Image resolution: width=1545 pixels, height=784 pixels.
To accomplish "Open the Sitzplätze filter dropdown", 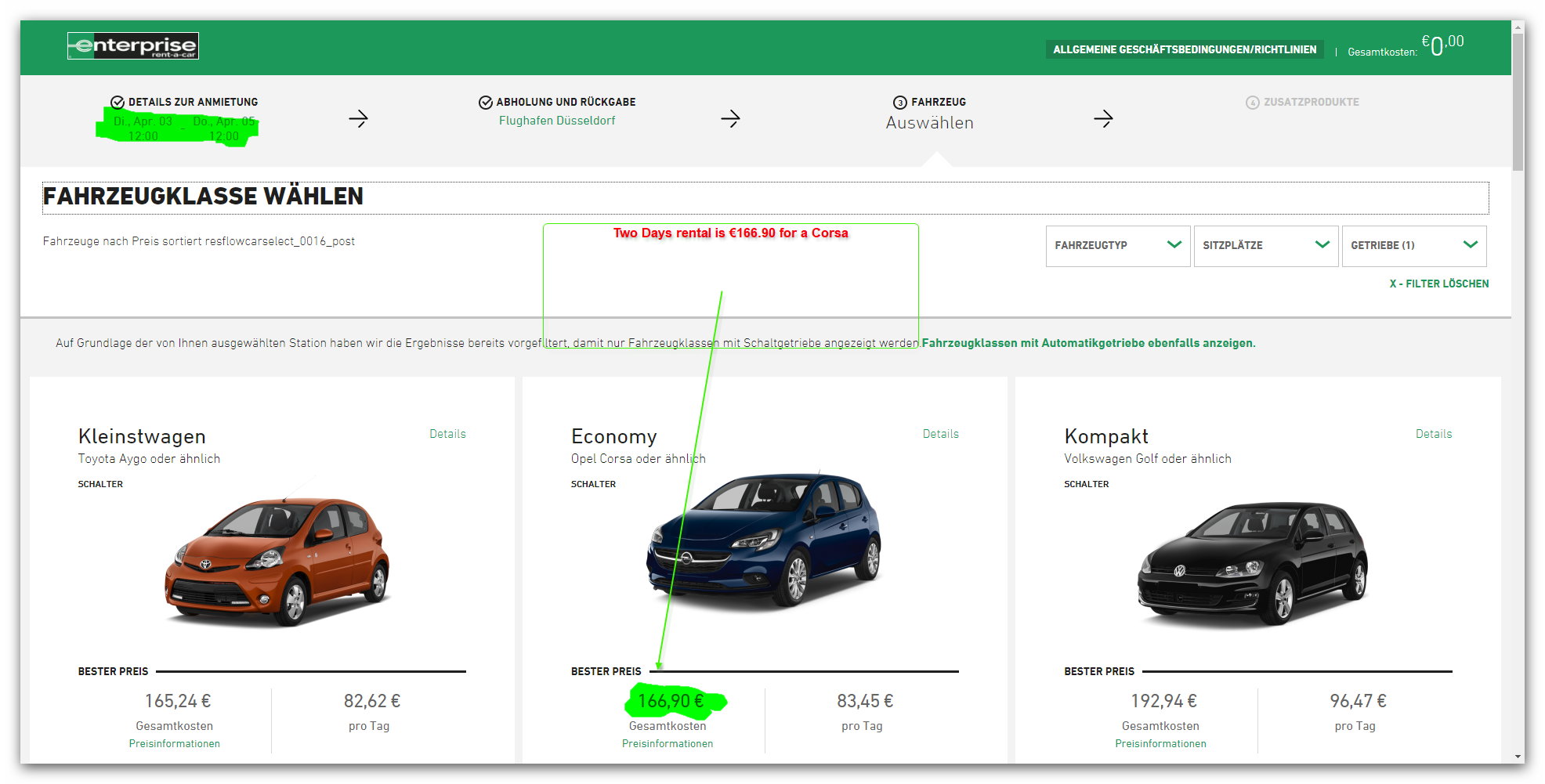I will coord(1266,246).
